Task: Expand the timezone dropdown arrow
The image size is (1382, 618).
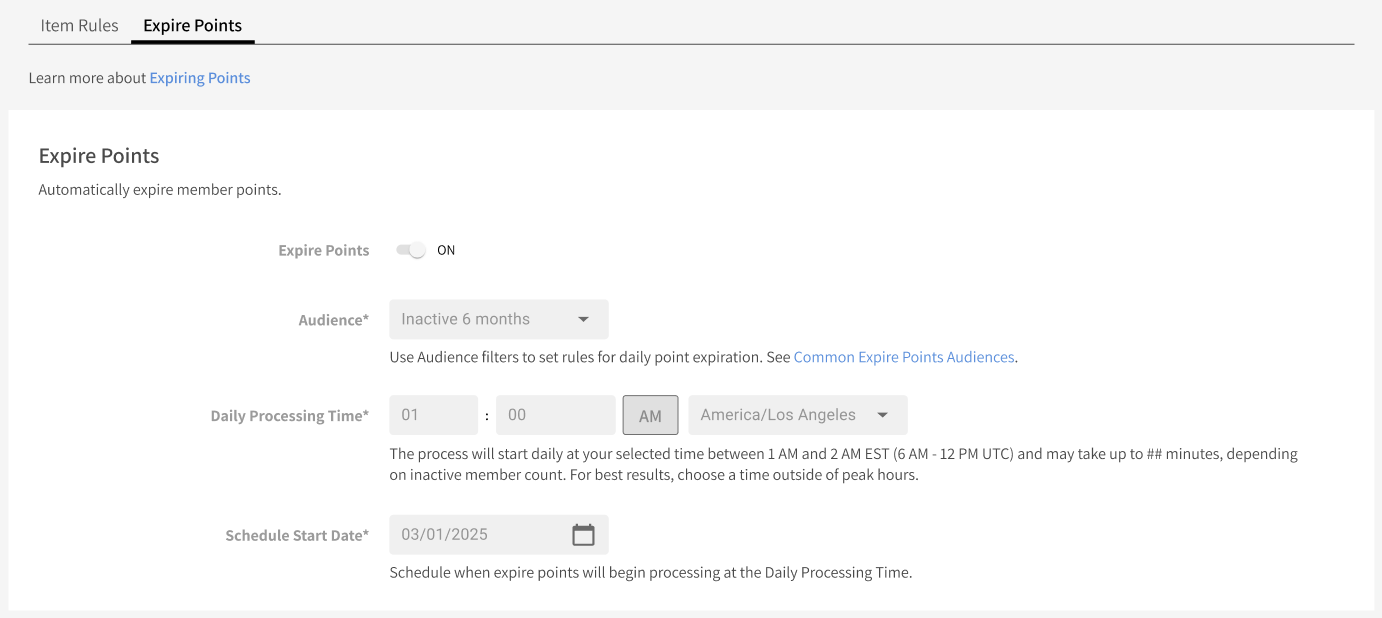Action: 882,415
